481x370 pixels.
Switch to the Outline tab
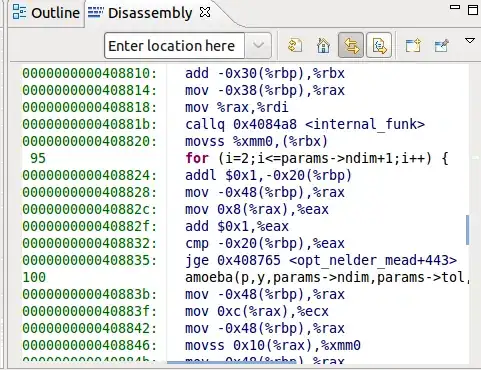[x=47, y=13]
